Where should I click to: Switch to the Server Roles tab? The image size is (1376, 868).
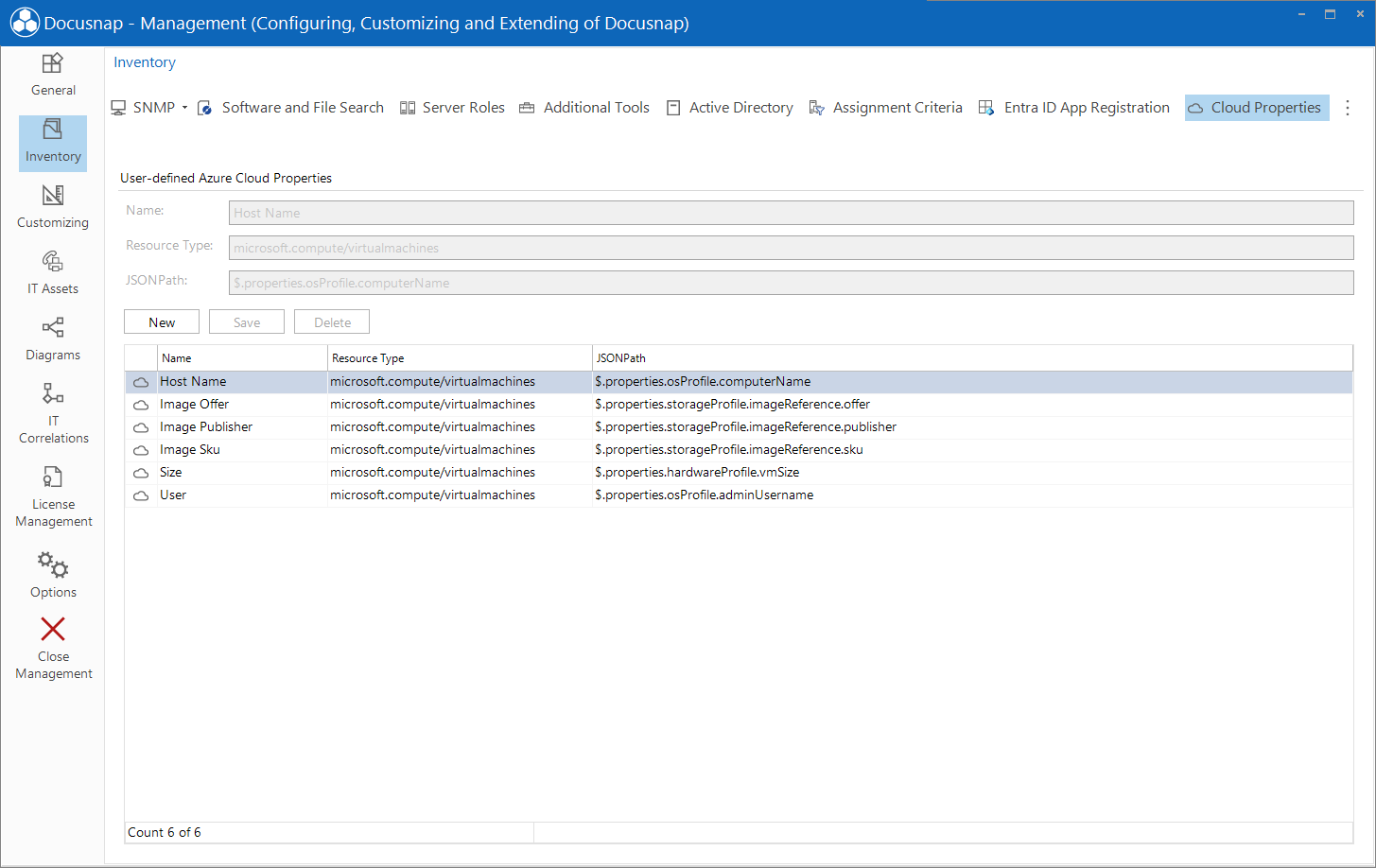[463, 108]
